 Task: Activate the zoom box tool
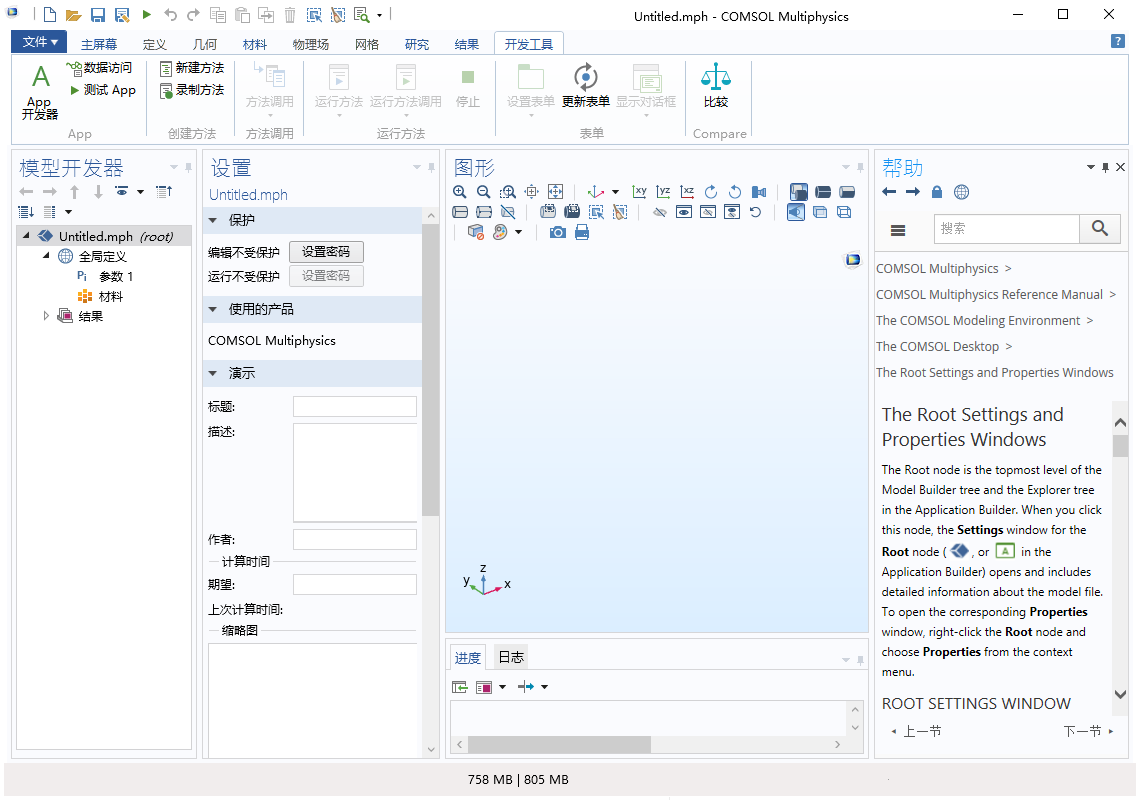[x=507, y=192]
